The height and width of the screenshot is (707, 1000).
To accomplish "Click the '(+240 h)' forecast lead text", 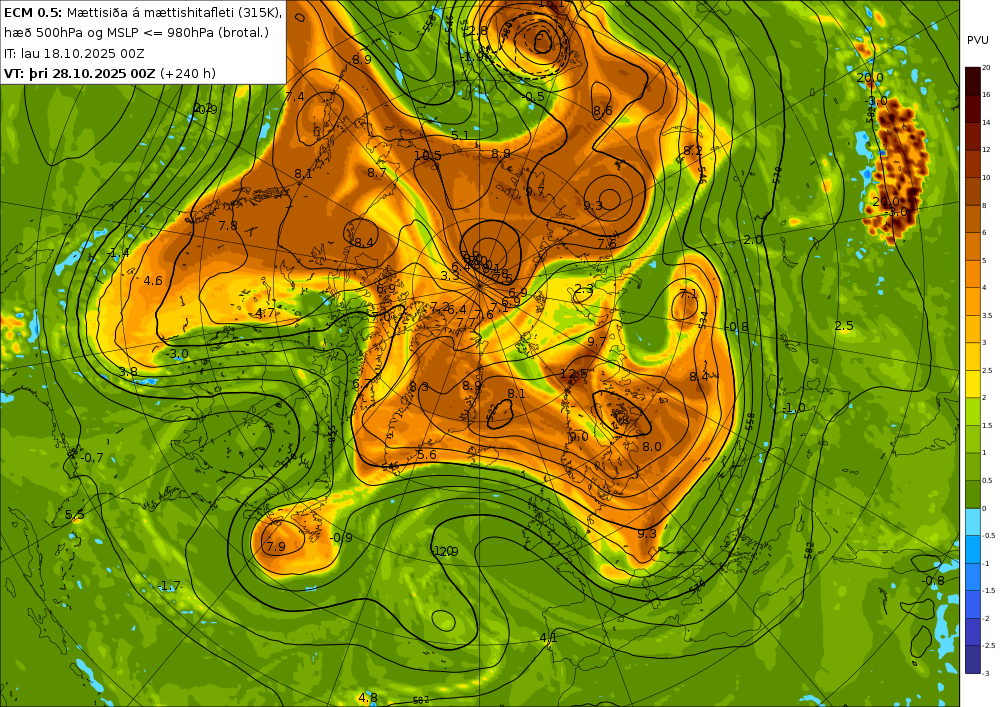I will pyautogui.click(x=188, y=73).
